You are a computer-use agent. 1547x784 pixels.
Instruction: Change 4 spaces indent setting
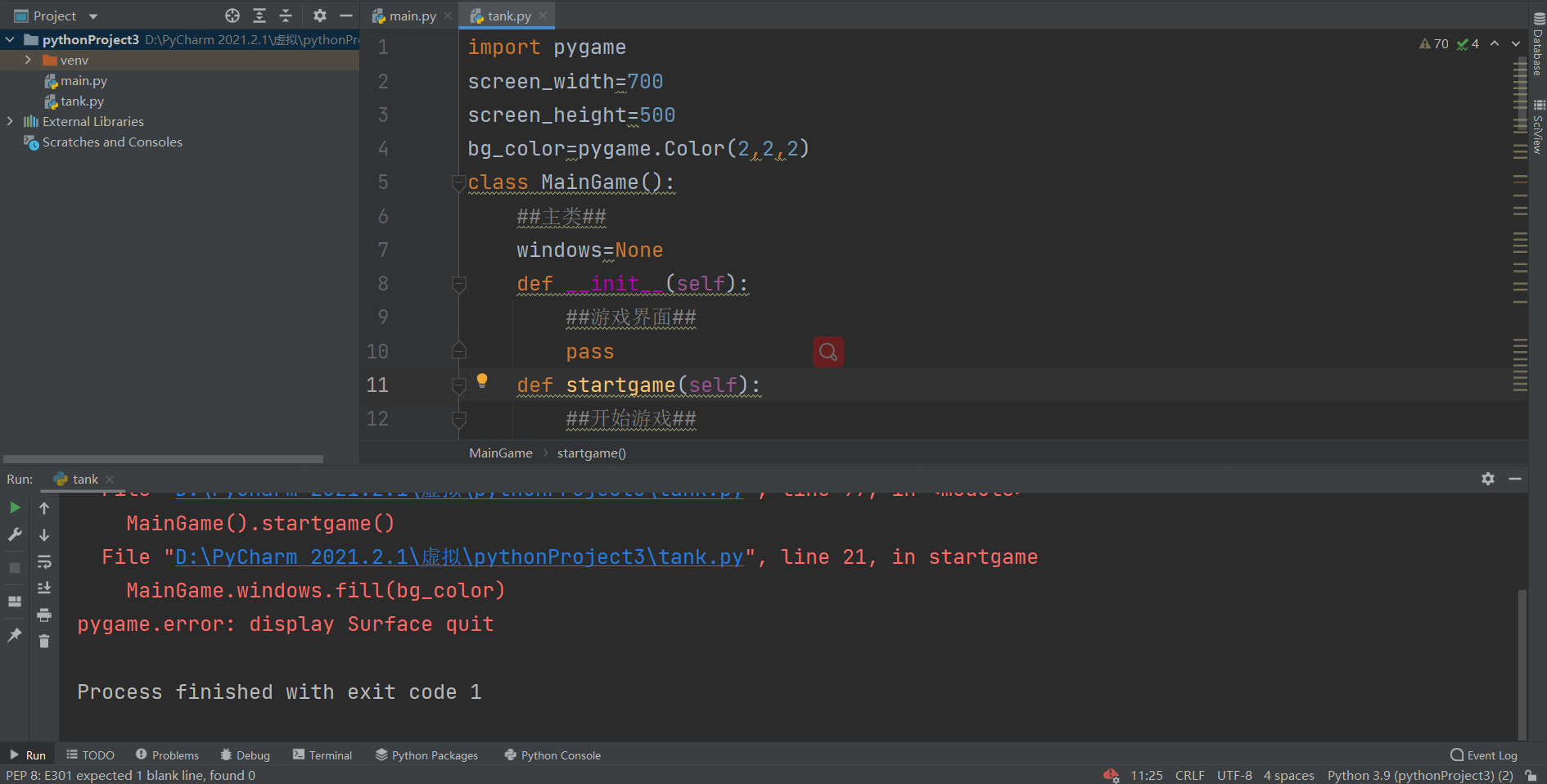tap(1288, 775)
